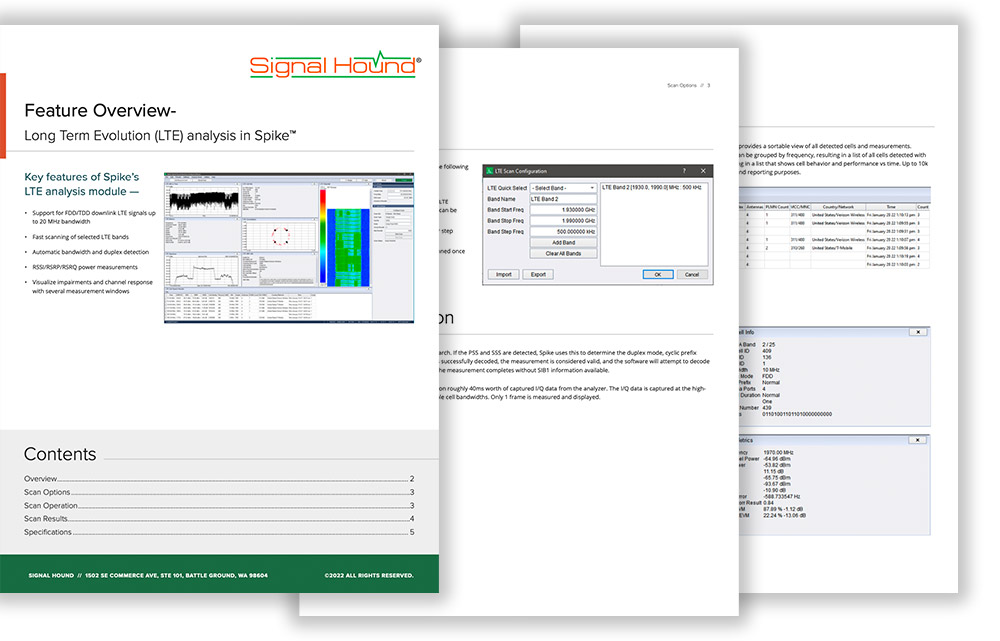The height and width of the screenshot is (641, 1000).
Task: Close the Metrics panel below Cell Info
Action: [x=917, y=440]
